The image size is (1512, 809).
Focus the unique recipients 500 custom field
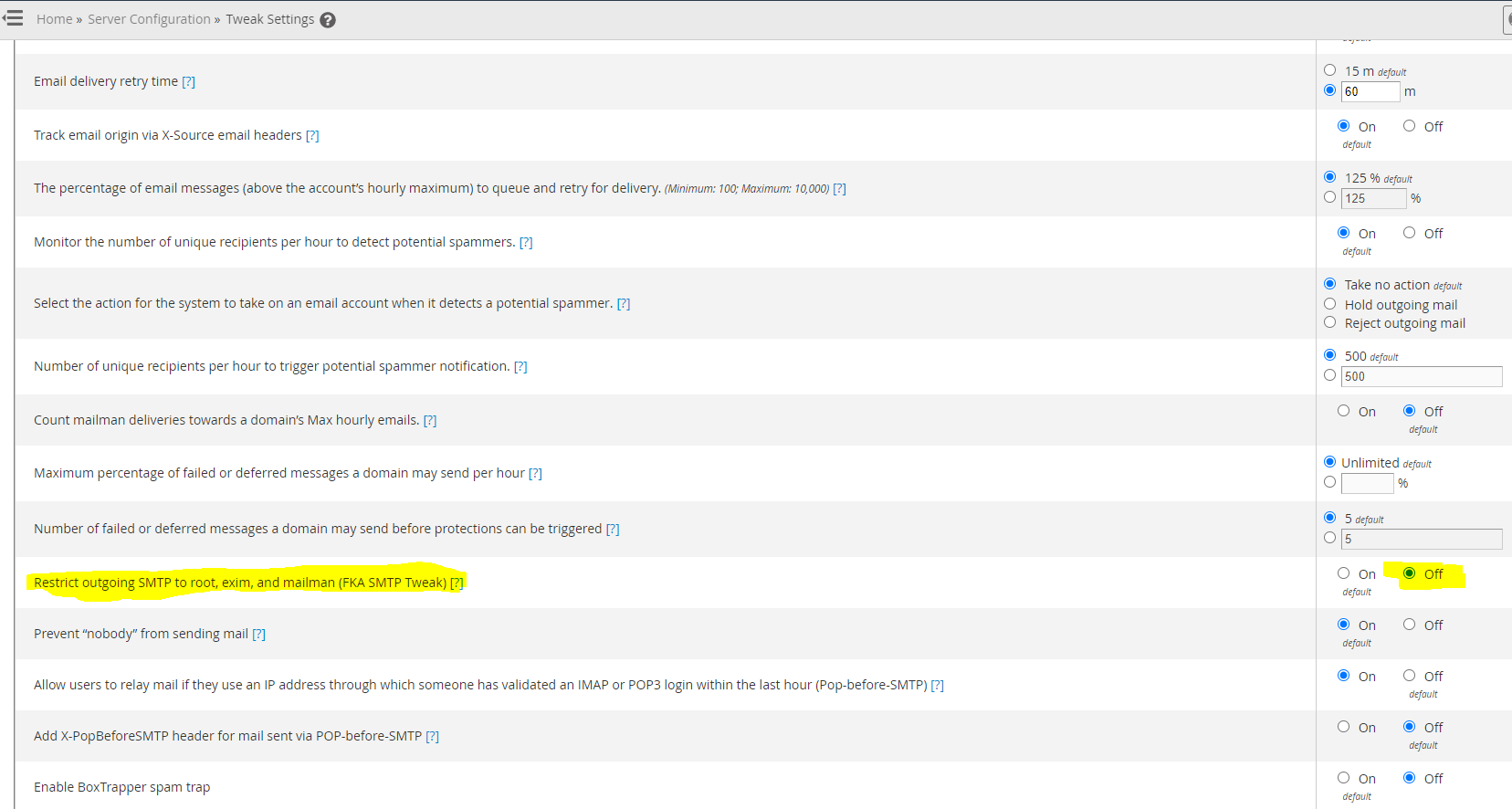1422,376
